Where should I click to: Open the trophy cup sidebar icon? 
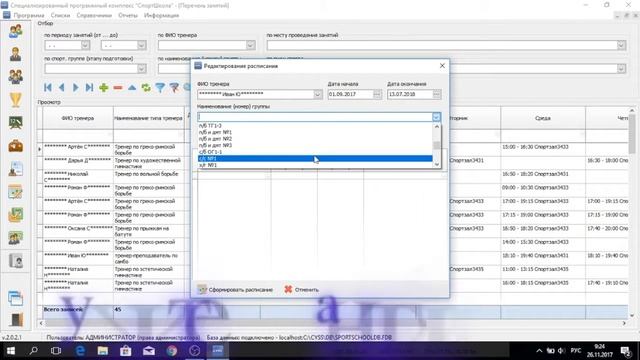coord(16,100)
